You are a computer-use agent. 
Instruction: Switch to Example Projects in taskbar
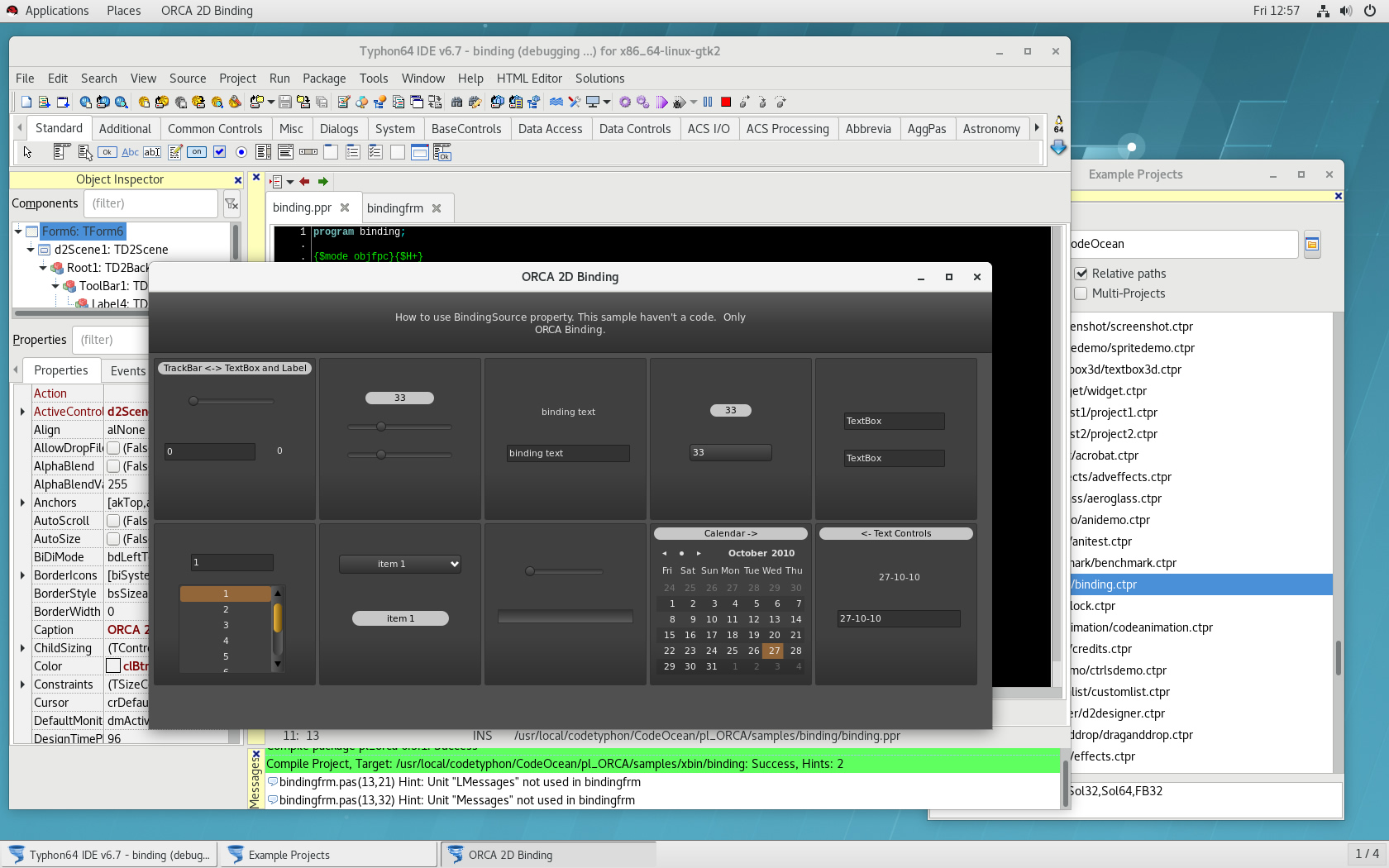(x=327, y=855)
